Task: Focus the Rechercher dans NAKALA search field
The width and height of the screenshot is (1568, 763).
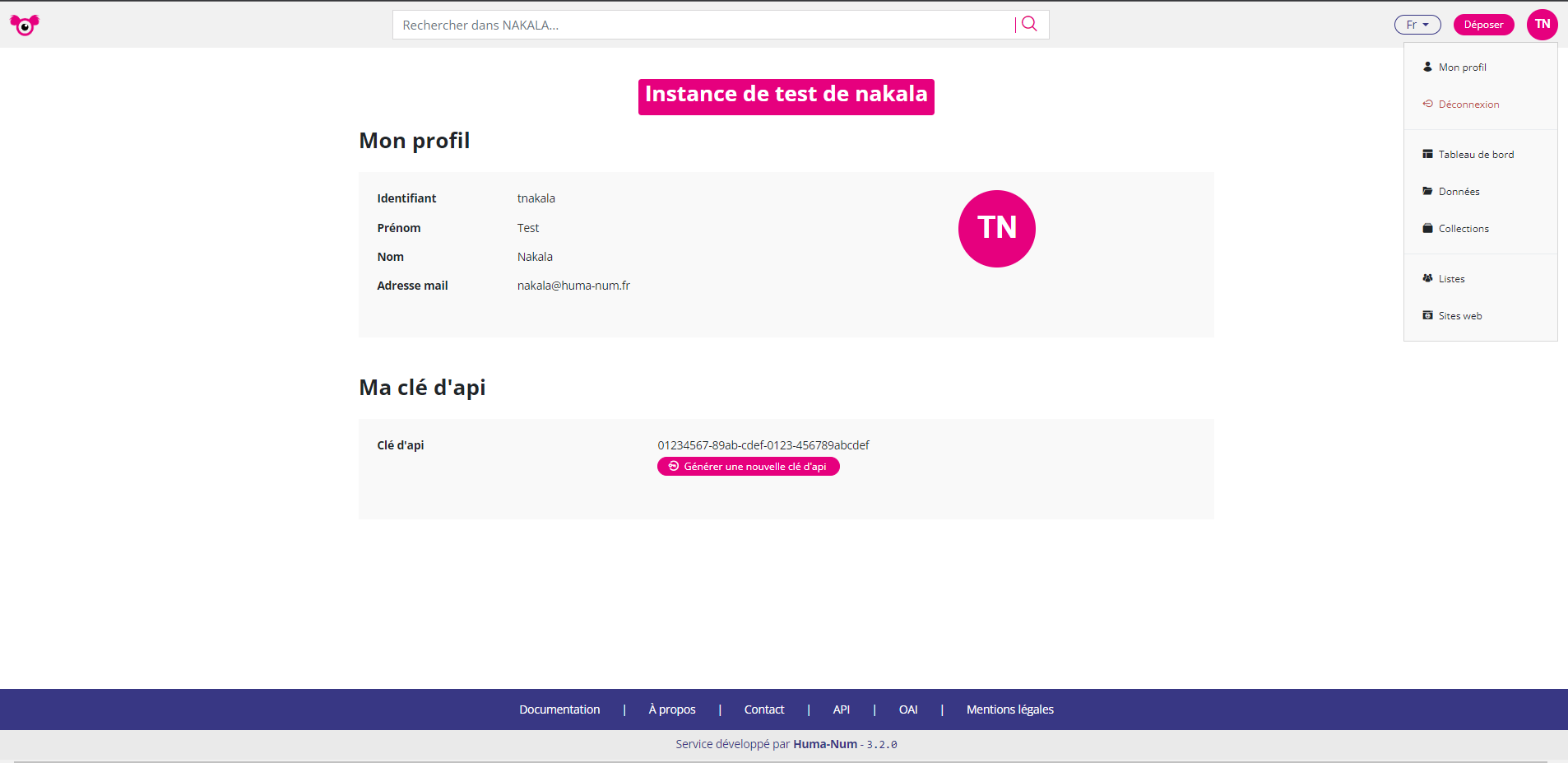Action: tap(703, 26)
